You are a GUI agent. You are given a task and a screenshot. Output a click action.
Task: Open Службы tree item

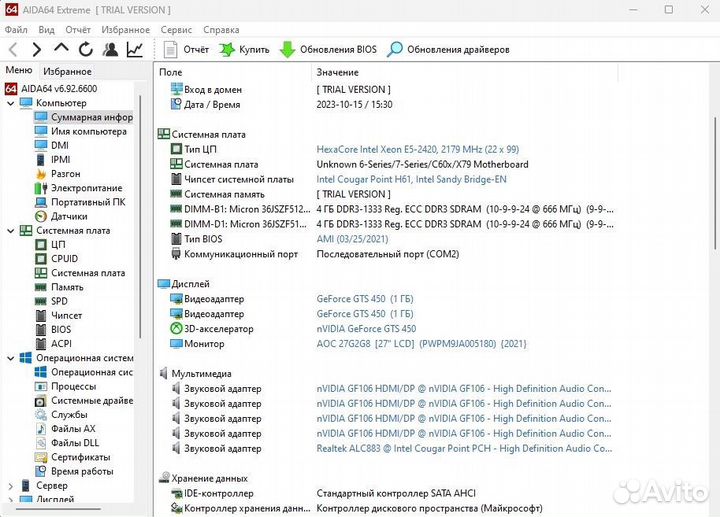61,415
